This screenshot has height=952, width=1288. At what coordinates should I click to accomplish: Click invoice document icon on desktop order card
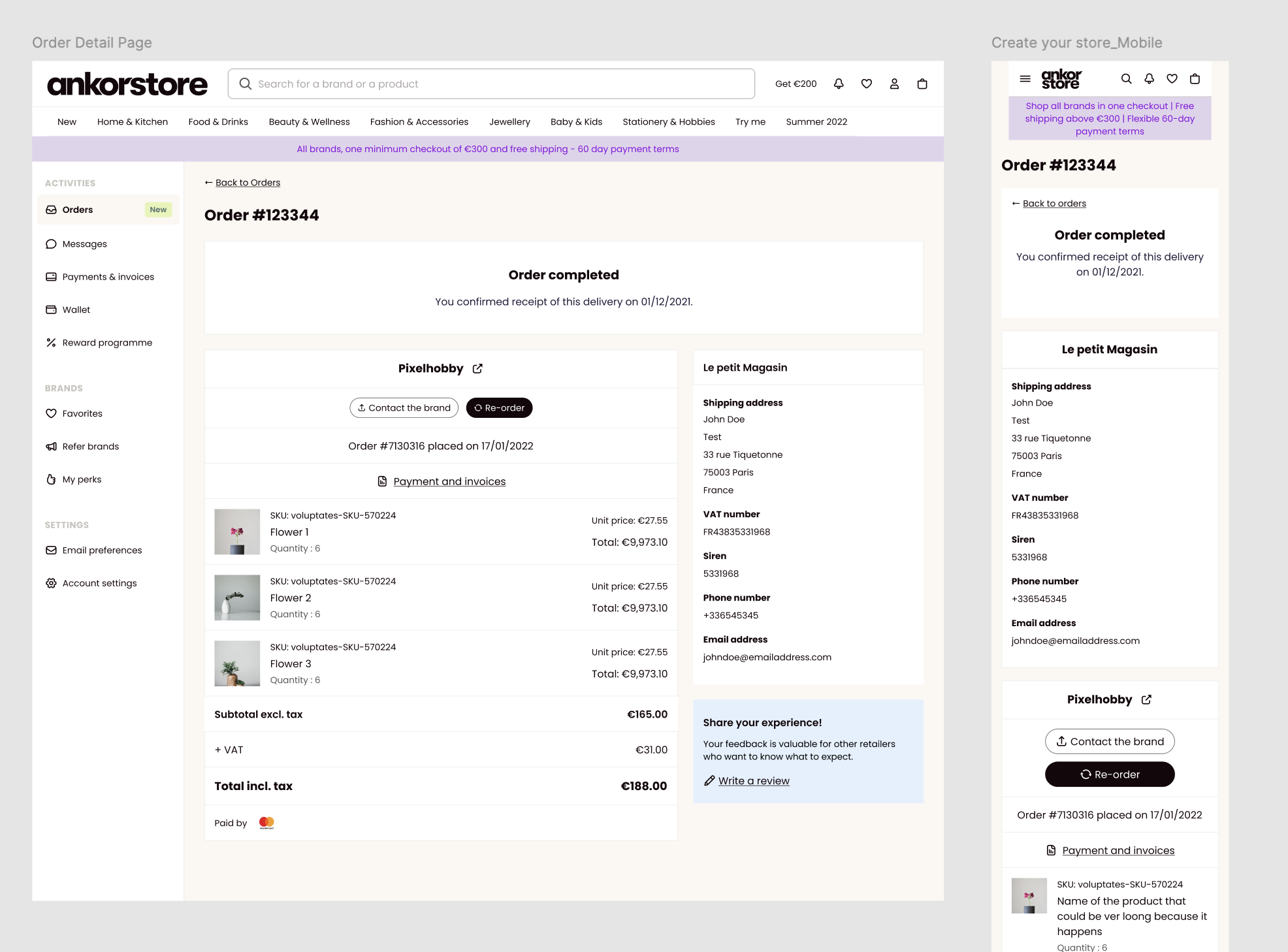383,481
